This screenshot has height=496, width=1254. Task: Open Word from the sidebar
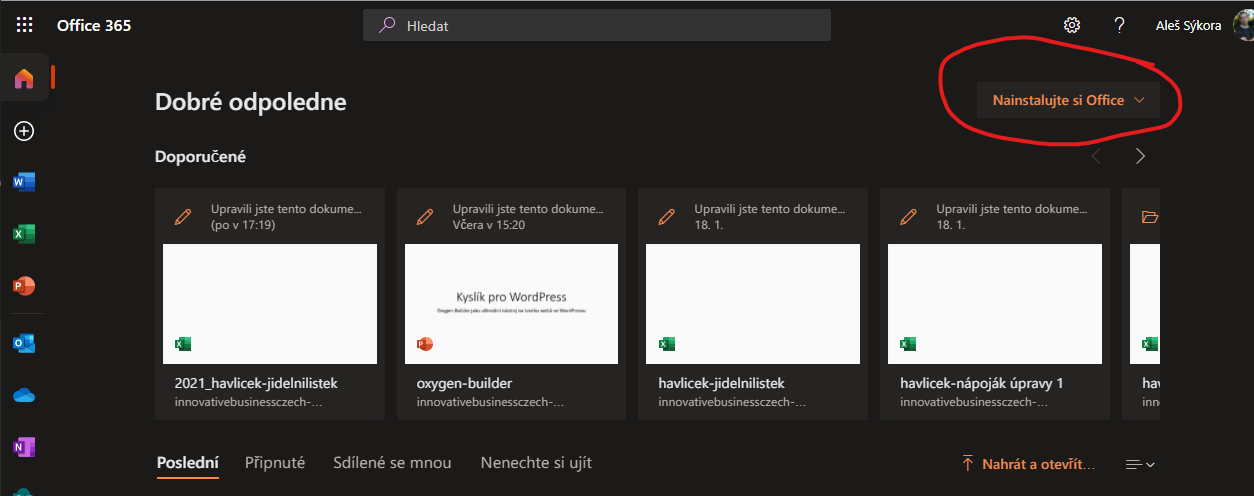point(24,182)
